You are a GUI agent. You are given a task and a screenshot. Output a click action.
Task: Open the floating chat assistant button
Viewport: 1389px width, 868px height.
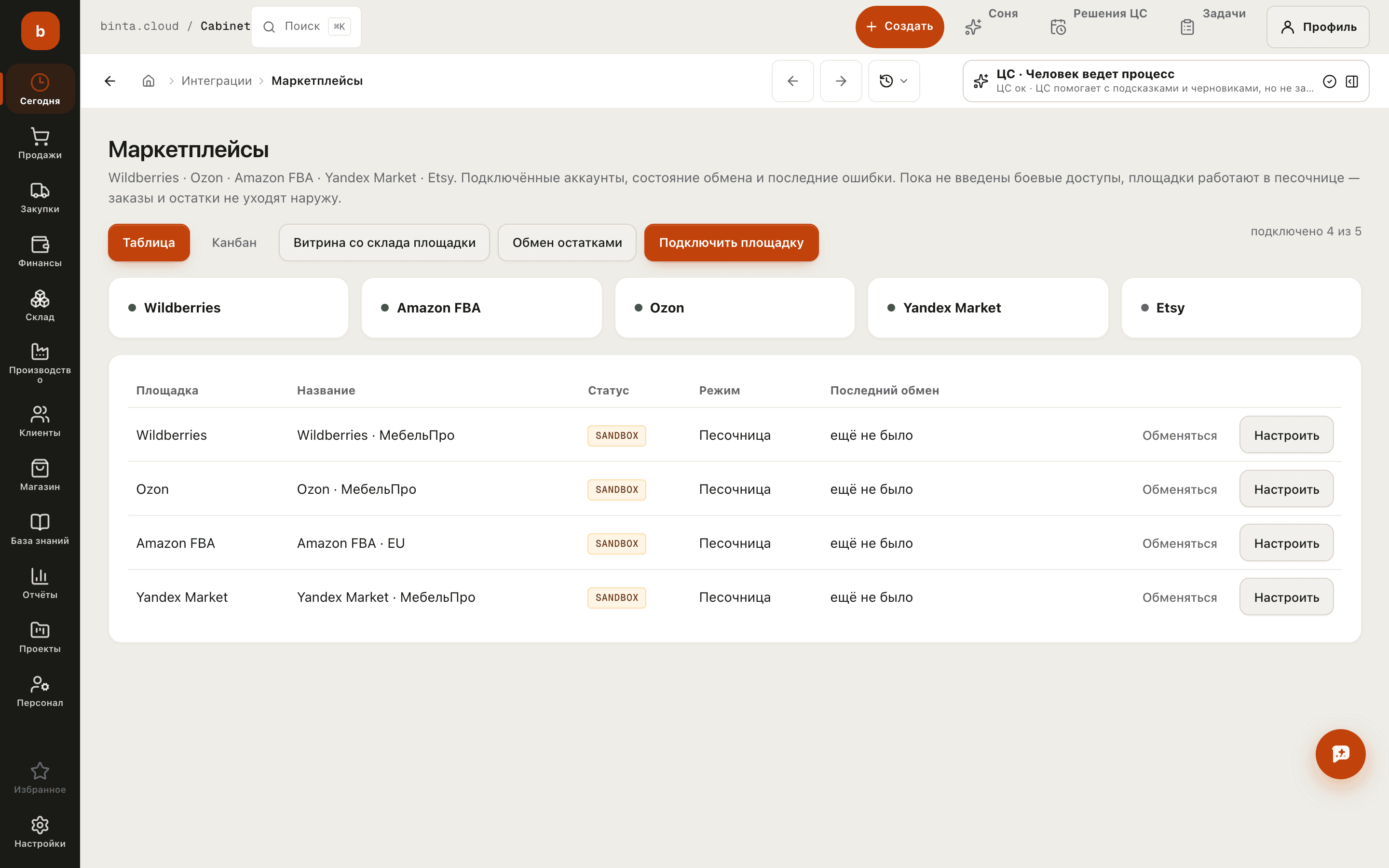(x=1340, y=754)
